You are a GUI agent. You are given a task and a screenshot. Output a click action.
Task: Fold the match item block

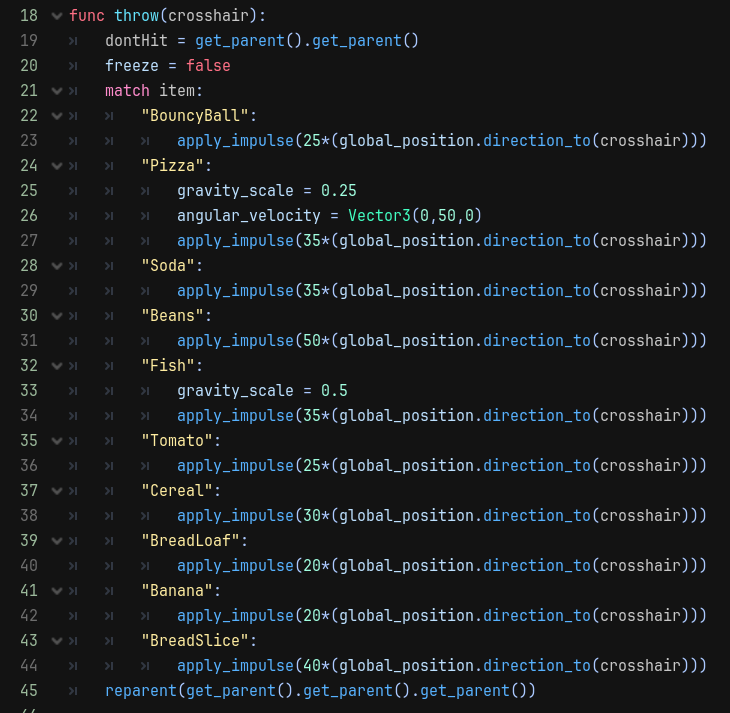tap(56, 91)
